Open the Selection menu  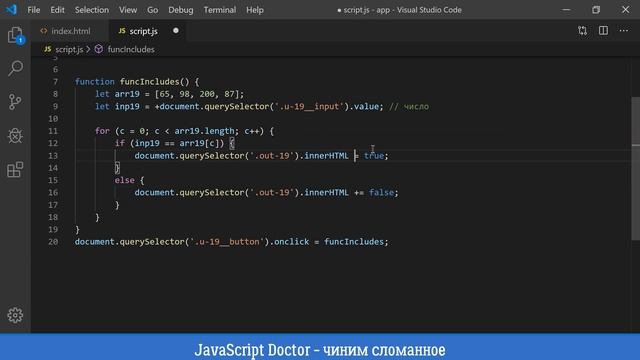click(91, 10)
